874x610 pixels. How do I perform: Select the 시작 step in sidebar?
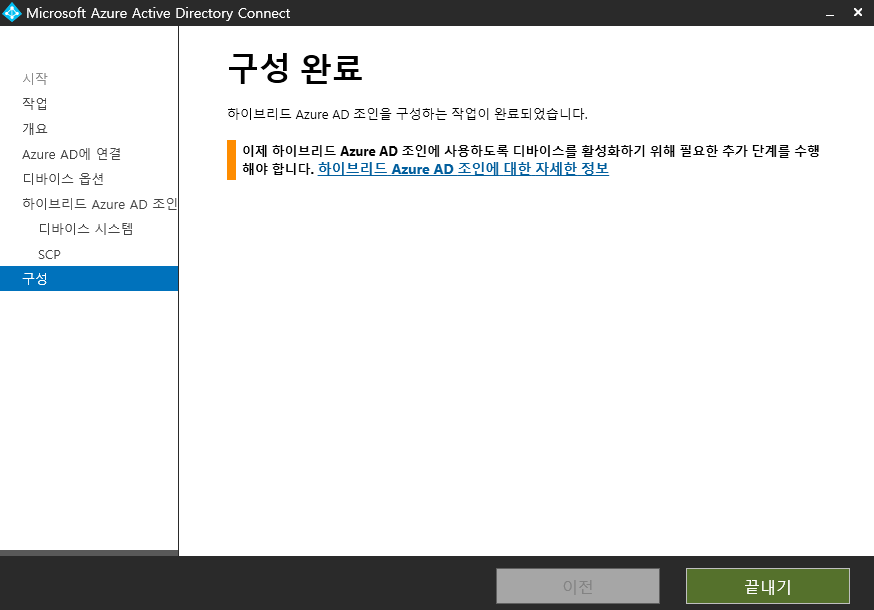pos(35,78)
